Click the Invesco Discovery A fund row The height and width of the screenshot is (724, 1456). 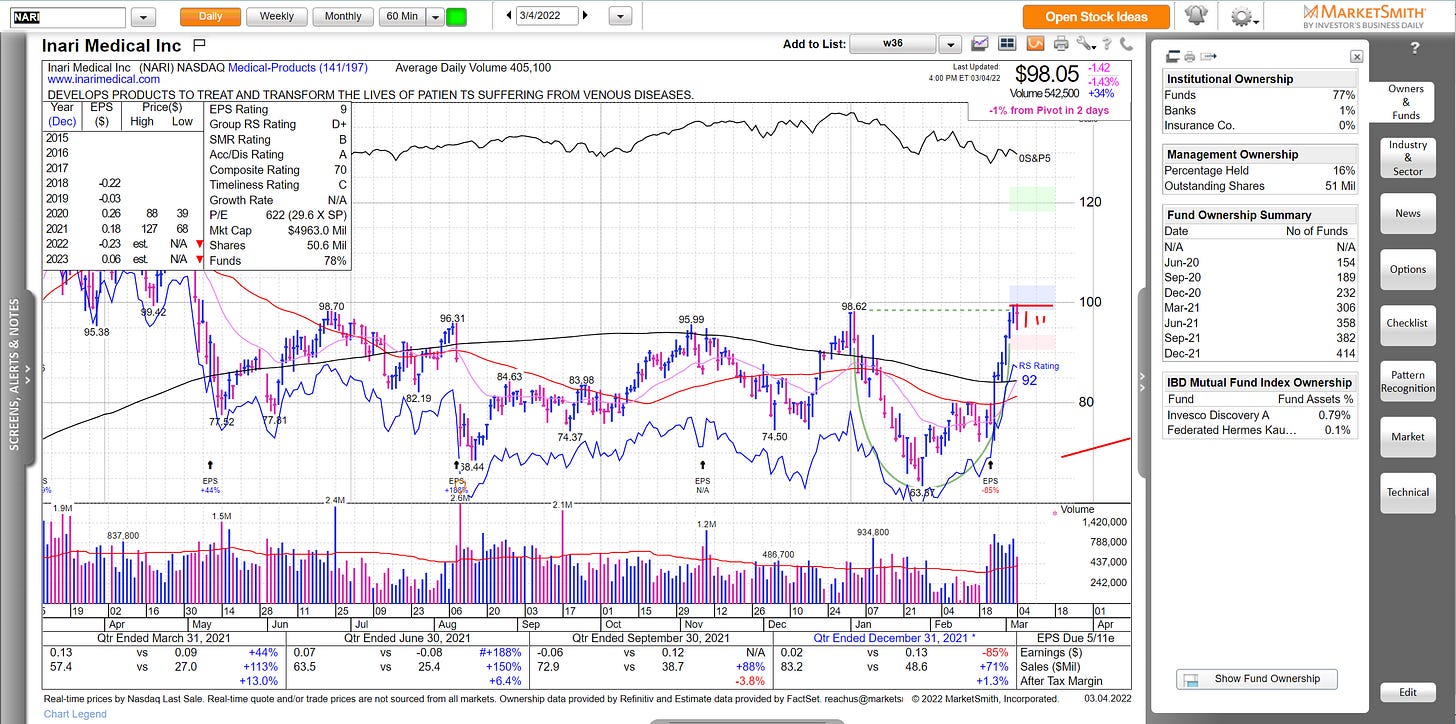coord(1259,414)
